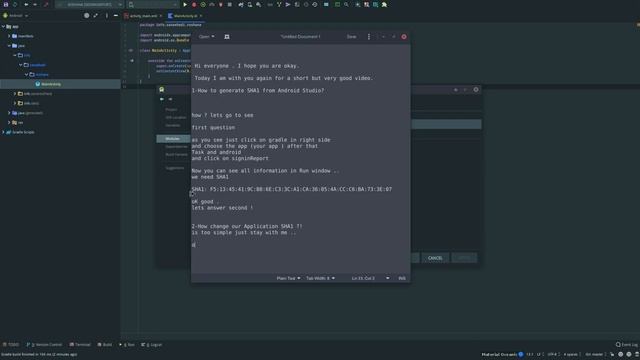Image resolution: width=640 pixels, height=360 pixels.
Task: Click the 4 spaces indent status item
Action: [x=571, y=354]
